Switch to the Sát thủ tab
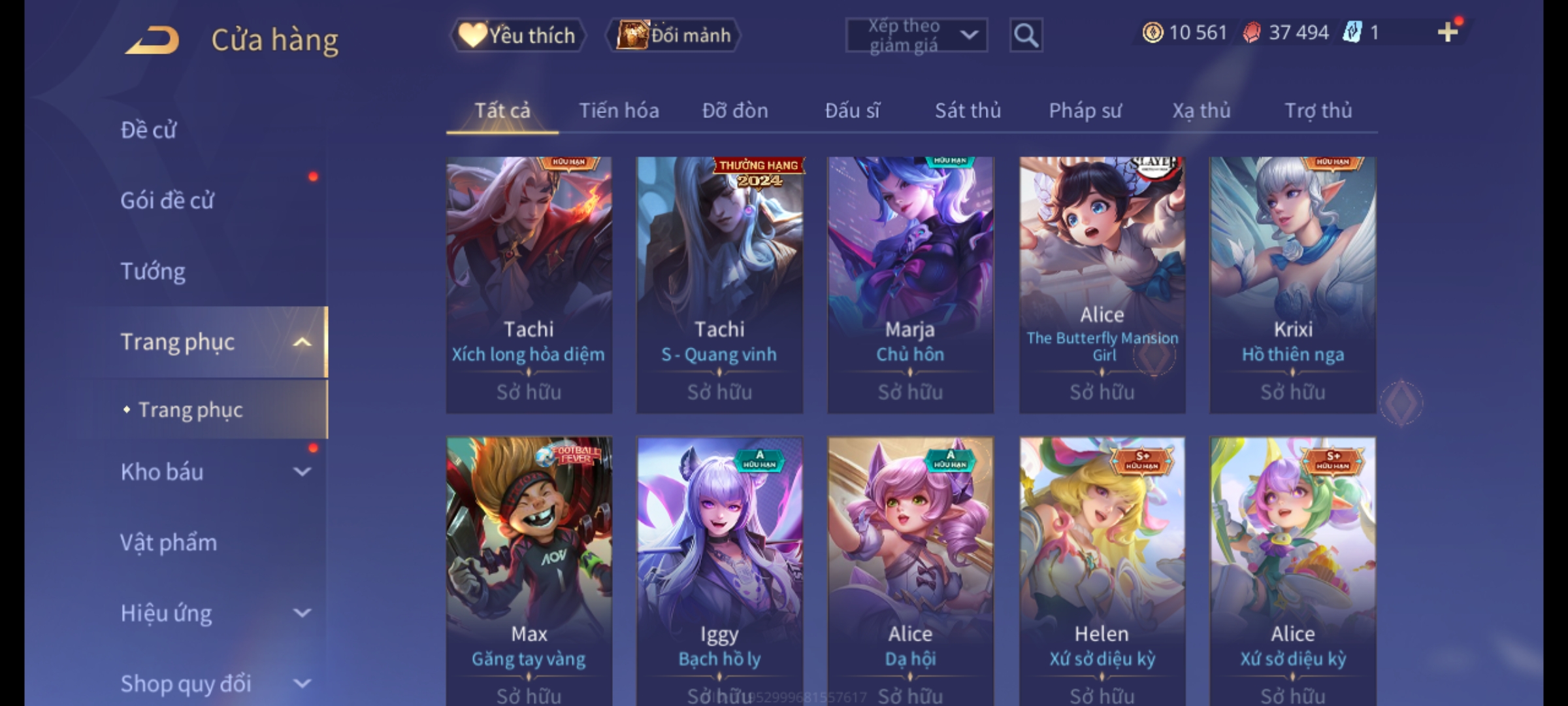Image resolution: width=1568 pixels, height=706 pixels. (968, 110)
